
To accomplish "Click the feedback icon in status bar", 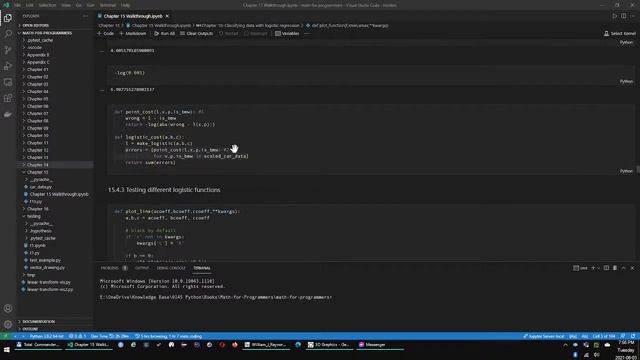I will pos(623,336).
